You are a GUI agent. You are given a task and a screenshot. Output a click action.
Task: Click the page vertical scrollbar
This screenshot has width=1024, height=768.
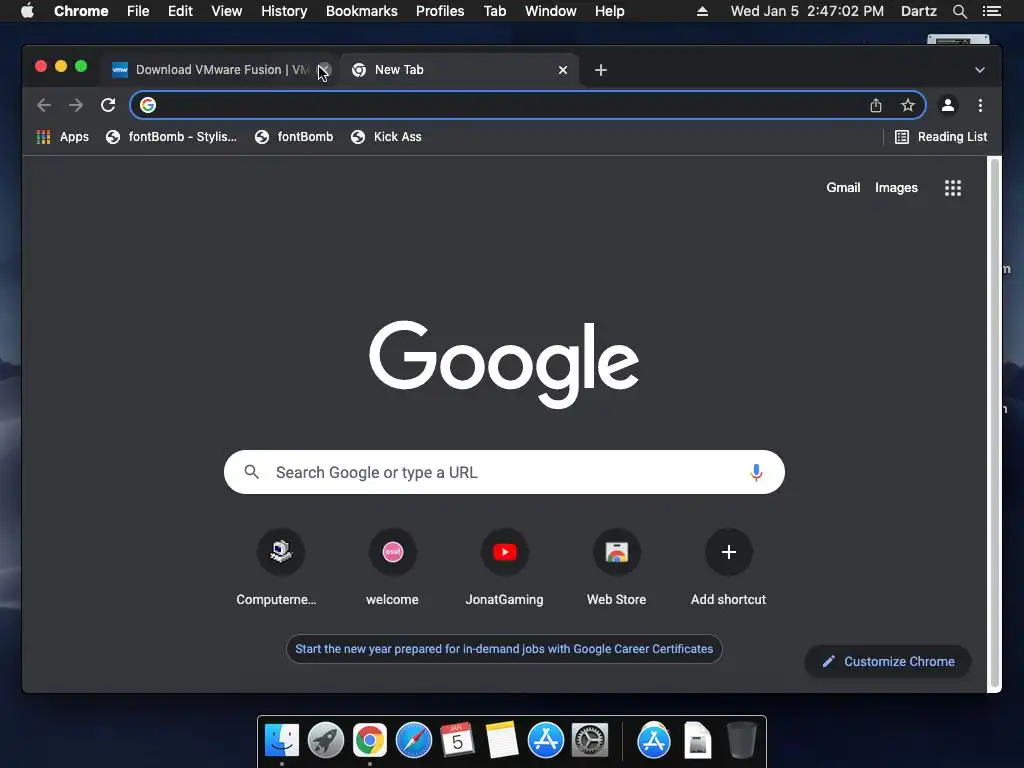[994, 423]
